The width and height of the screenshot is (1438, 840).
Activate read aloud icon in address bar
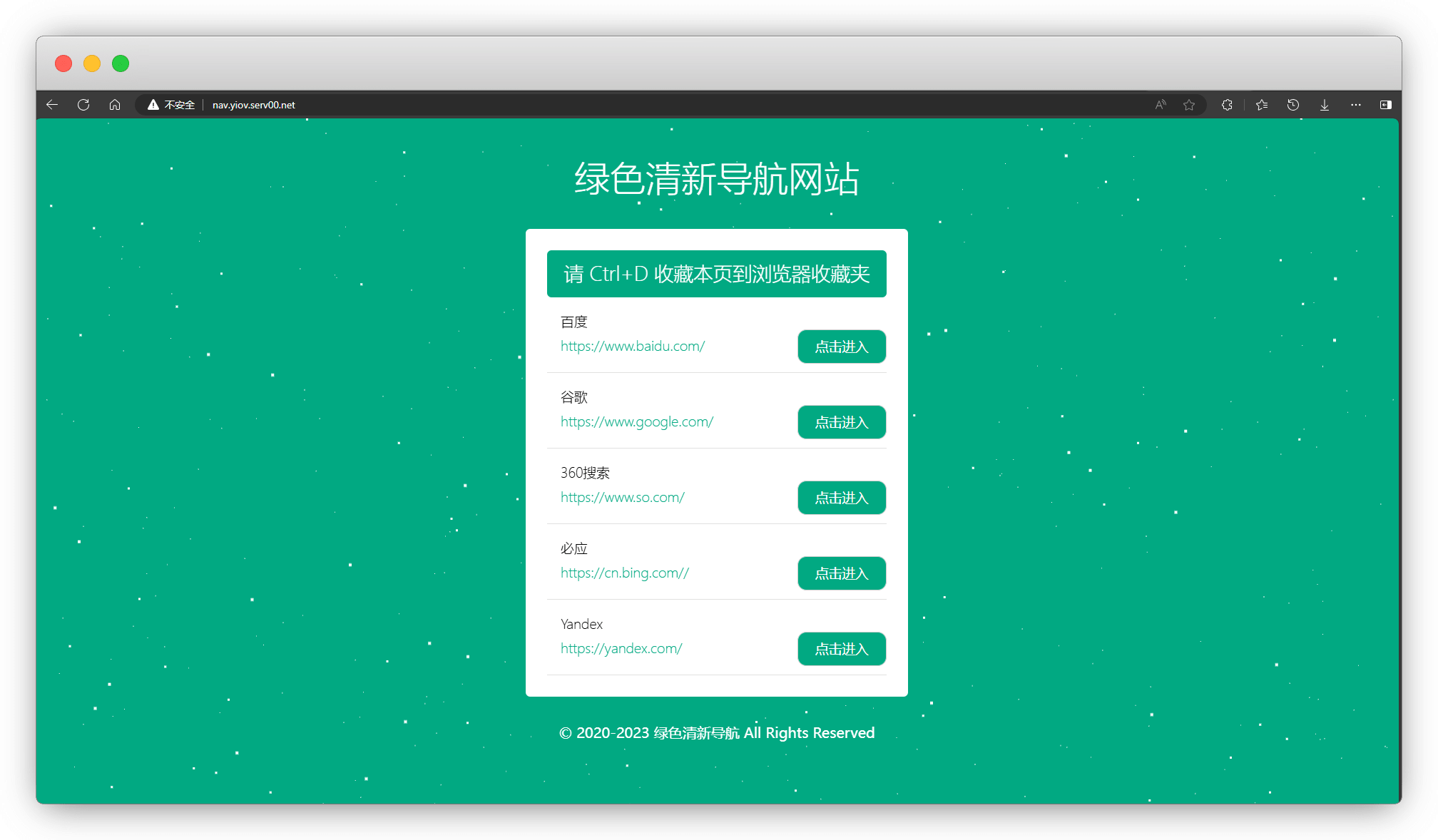[x=1161, y=105]
